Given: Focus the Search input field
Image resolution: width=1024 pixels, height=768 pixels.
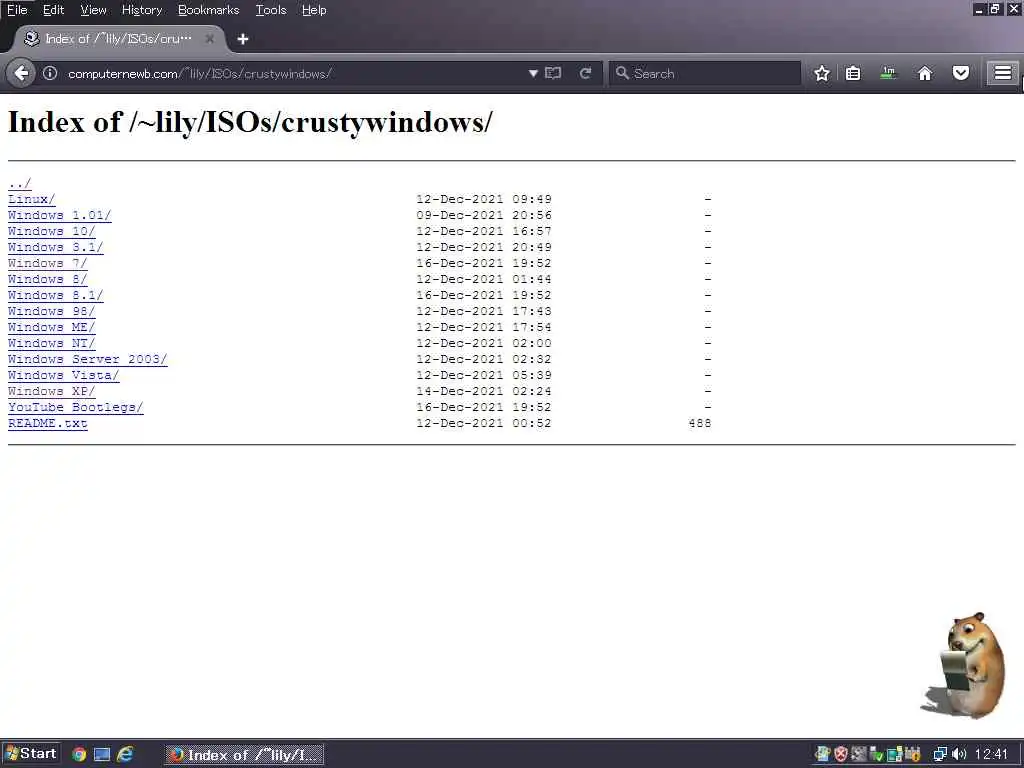Looking at the screenshot, I should [x=705, y=73].
